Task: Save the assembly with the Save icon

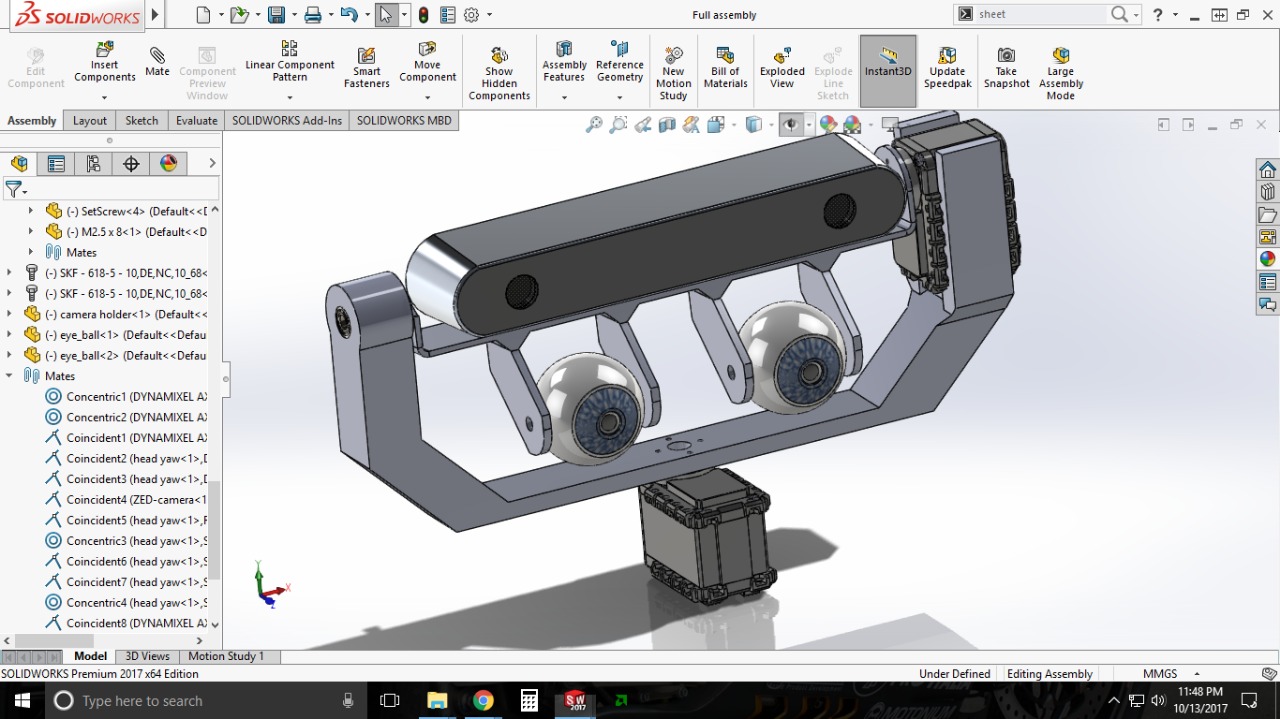Action: coord(276,15)
